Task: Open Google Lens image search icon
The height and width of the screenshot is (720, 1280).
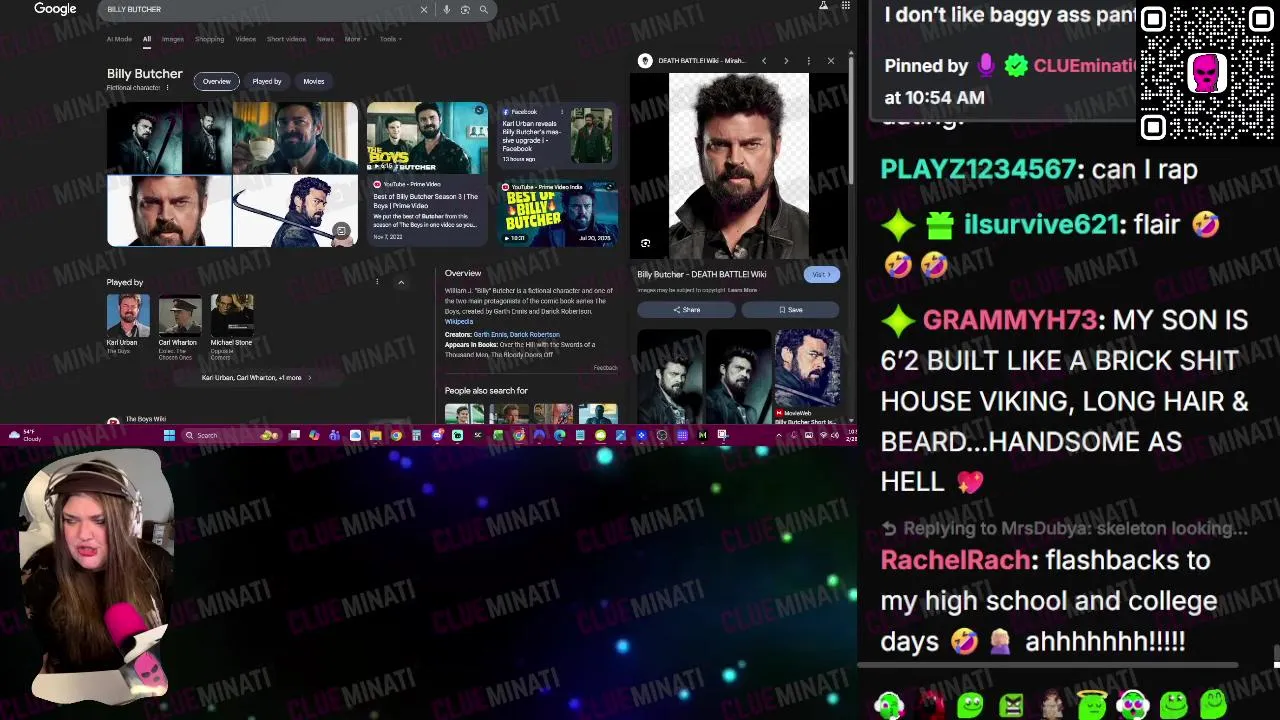Action: point(465,10)
